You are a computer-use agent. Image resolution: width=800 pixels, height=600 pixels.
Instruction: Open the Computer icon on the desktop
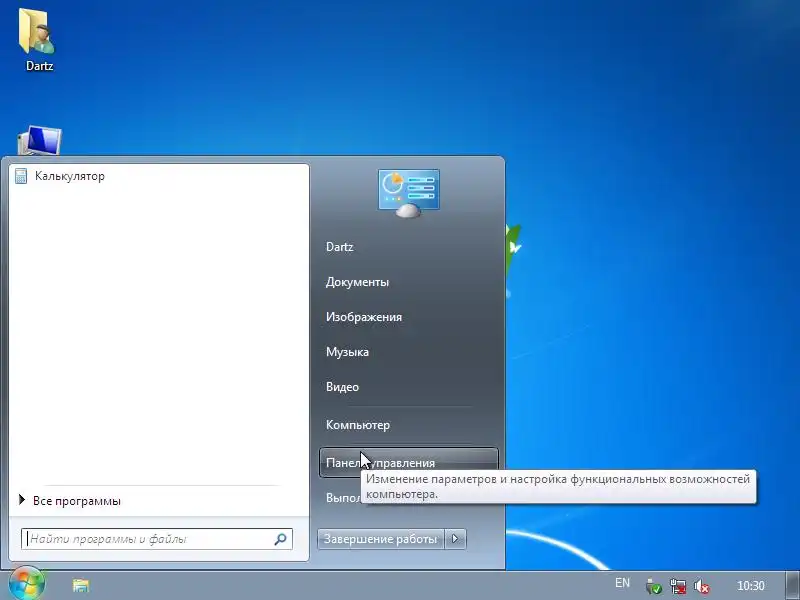pyautogui.click(x=39, y=140)
